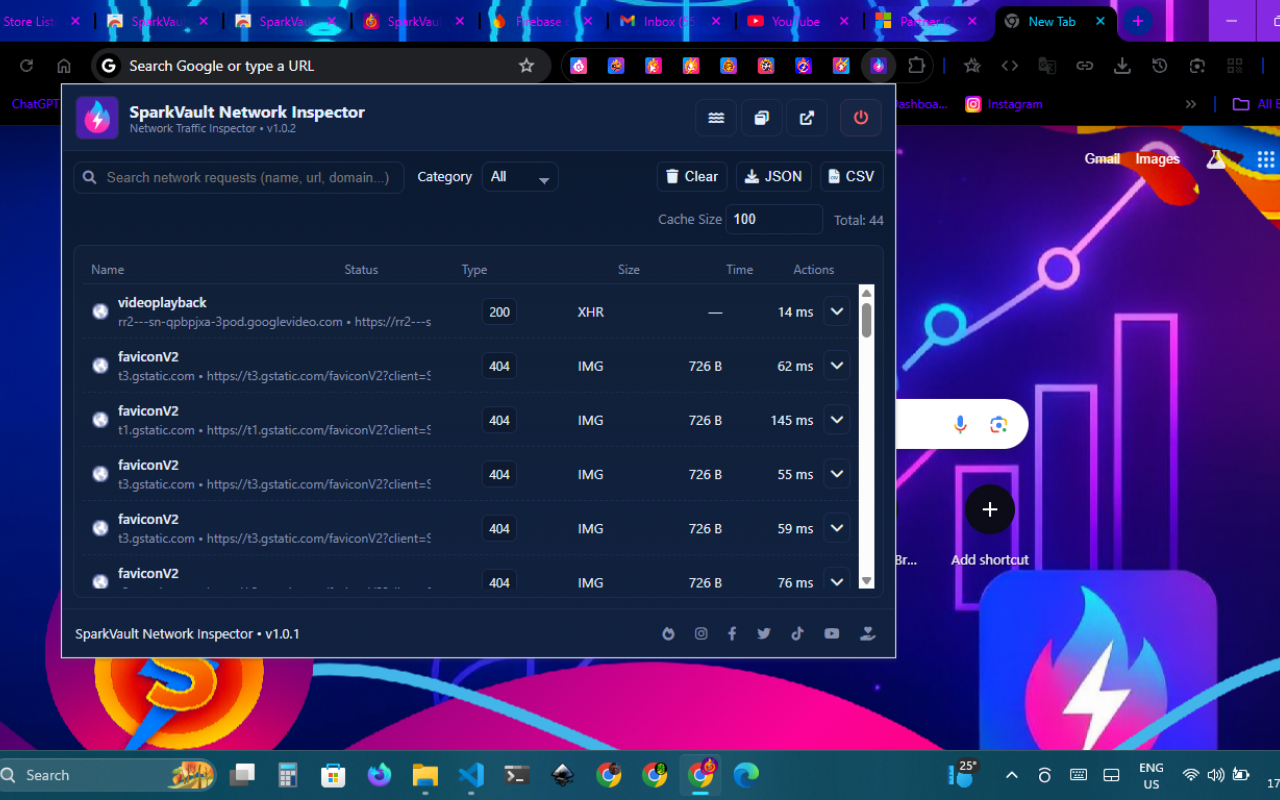Bookmark this tab with the star icon
Image resolution: width=1280 pixels, height=800 pixels.
tap(527, 66)
